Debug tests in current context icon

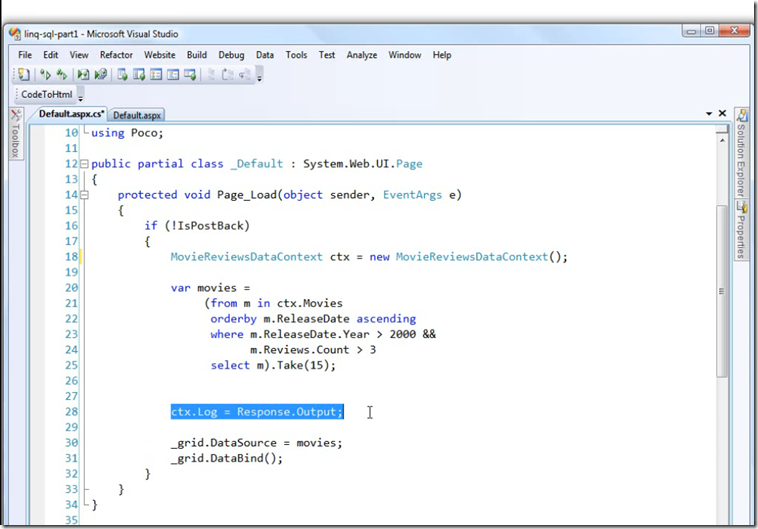point(83,74)
